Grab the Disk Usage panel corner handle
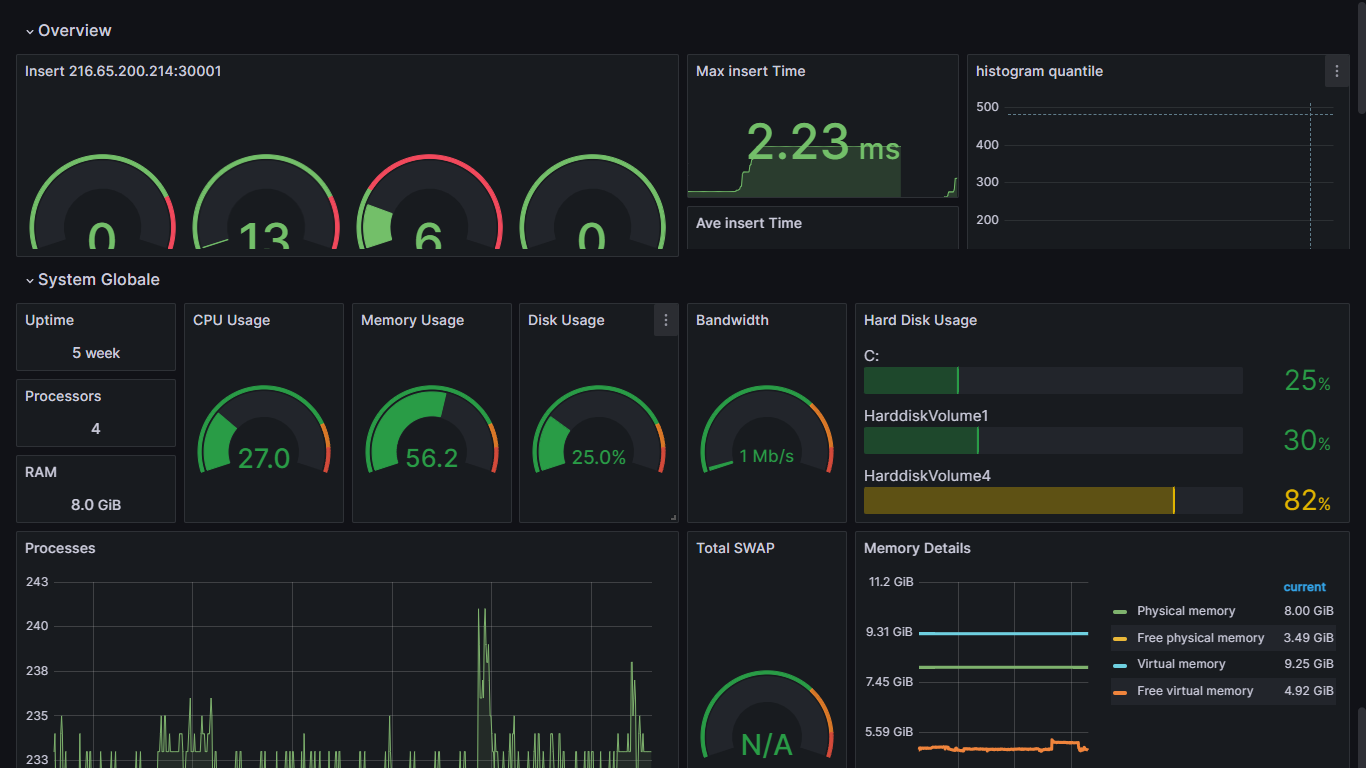This screenshot has width=1366, height=768. [x=673, y=517]
